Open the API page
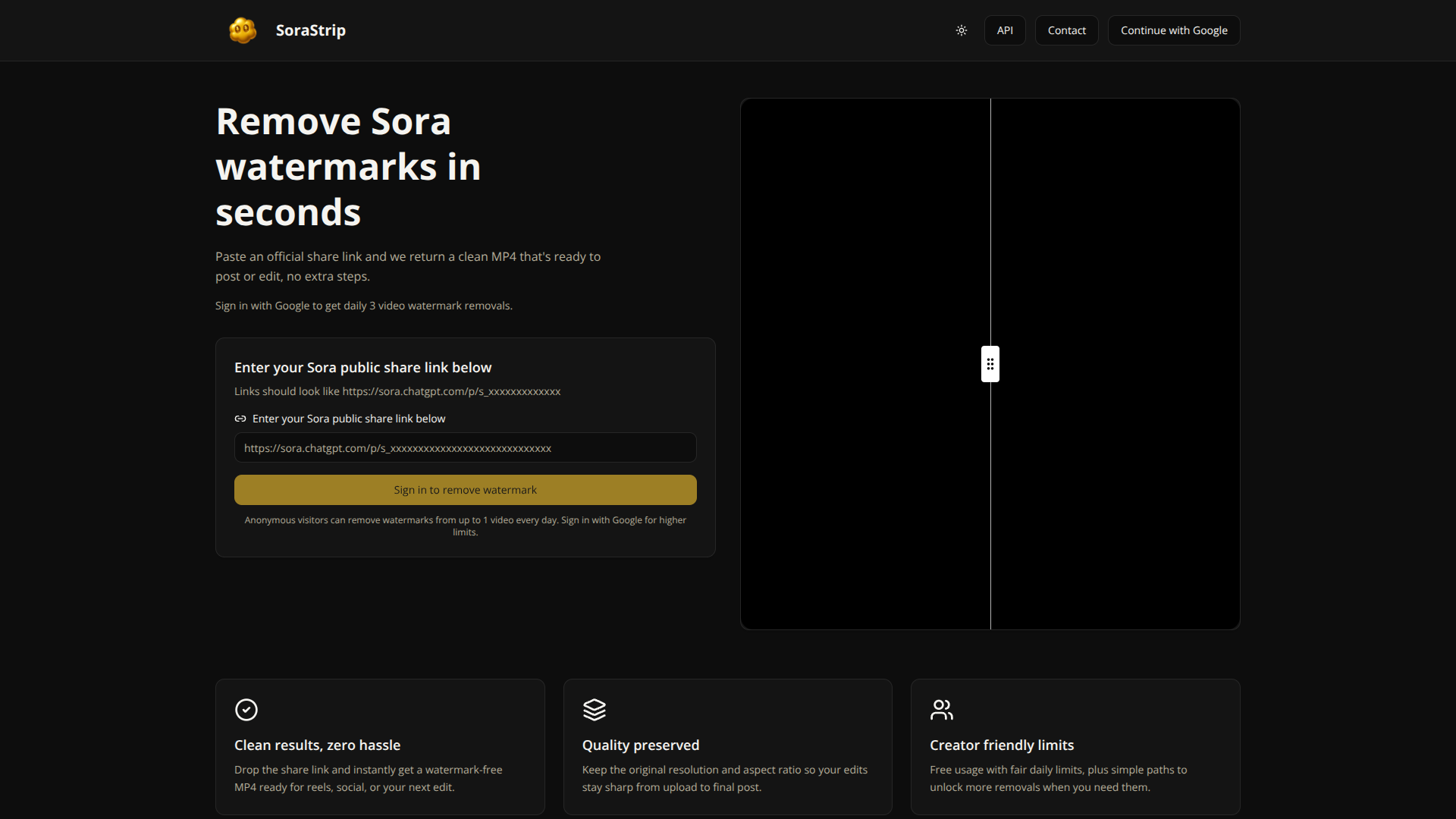This screenshot has height=819, width=1456. pyautogui.click(x=1004, y=30)
